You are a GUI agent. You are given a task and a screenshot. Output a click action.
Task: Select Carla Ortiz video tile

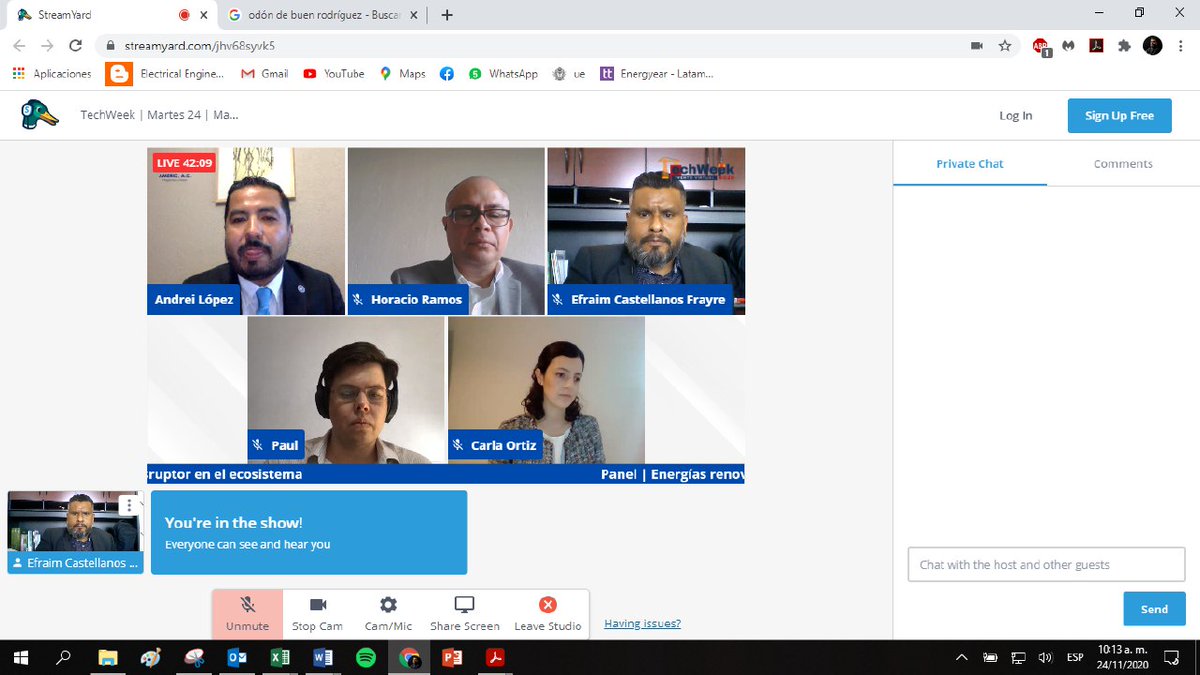point(546,390)
